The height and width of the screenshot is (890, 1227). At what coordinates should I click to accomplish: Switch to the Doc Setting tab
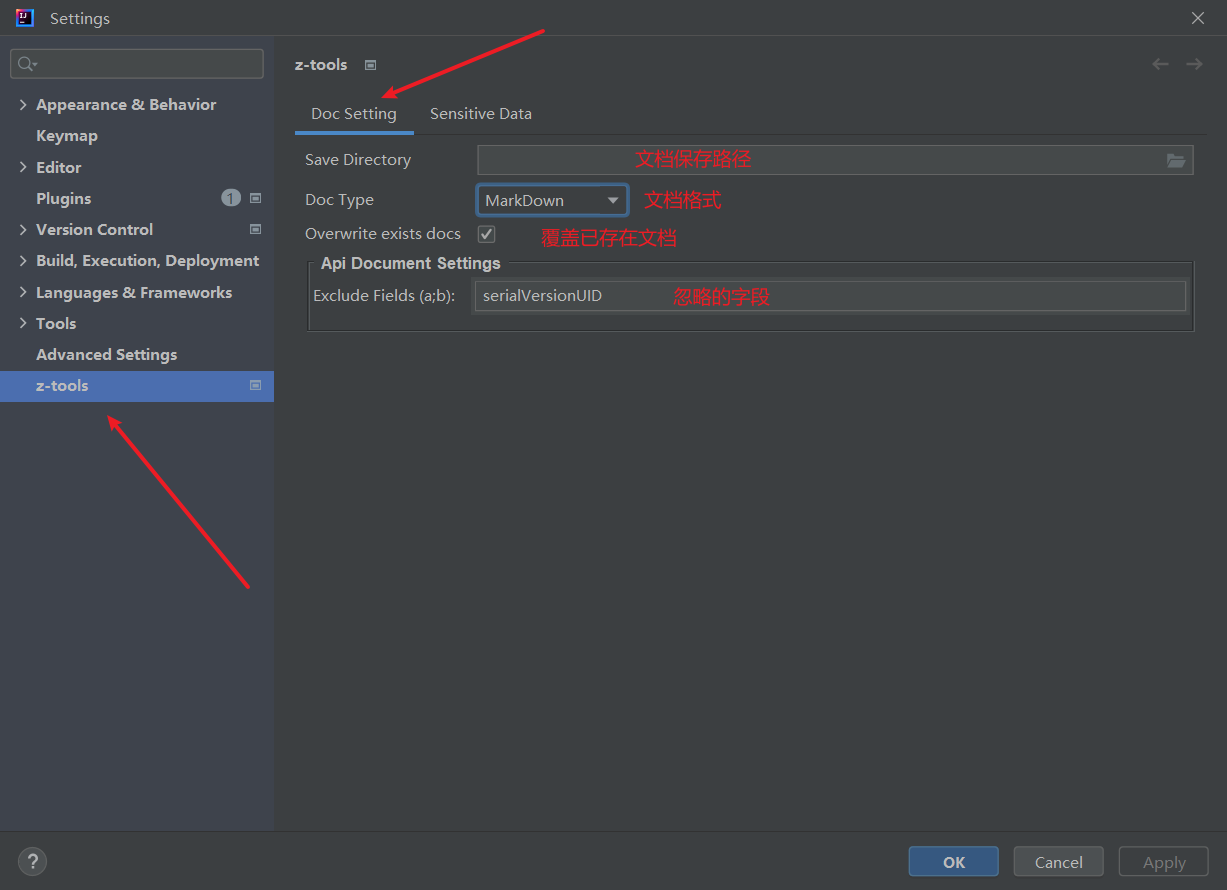354,114
